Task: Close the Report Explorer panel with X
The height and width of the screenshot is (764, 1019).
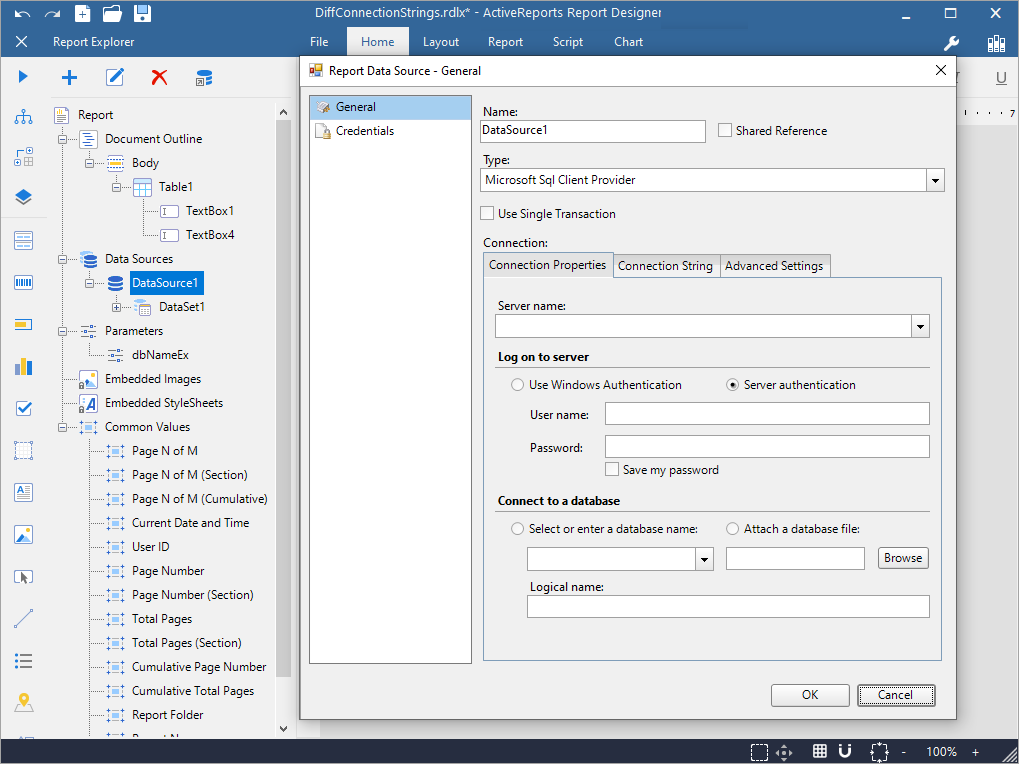Action: click(21, 42)
